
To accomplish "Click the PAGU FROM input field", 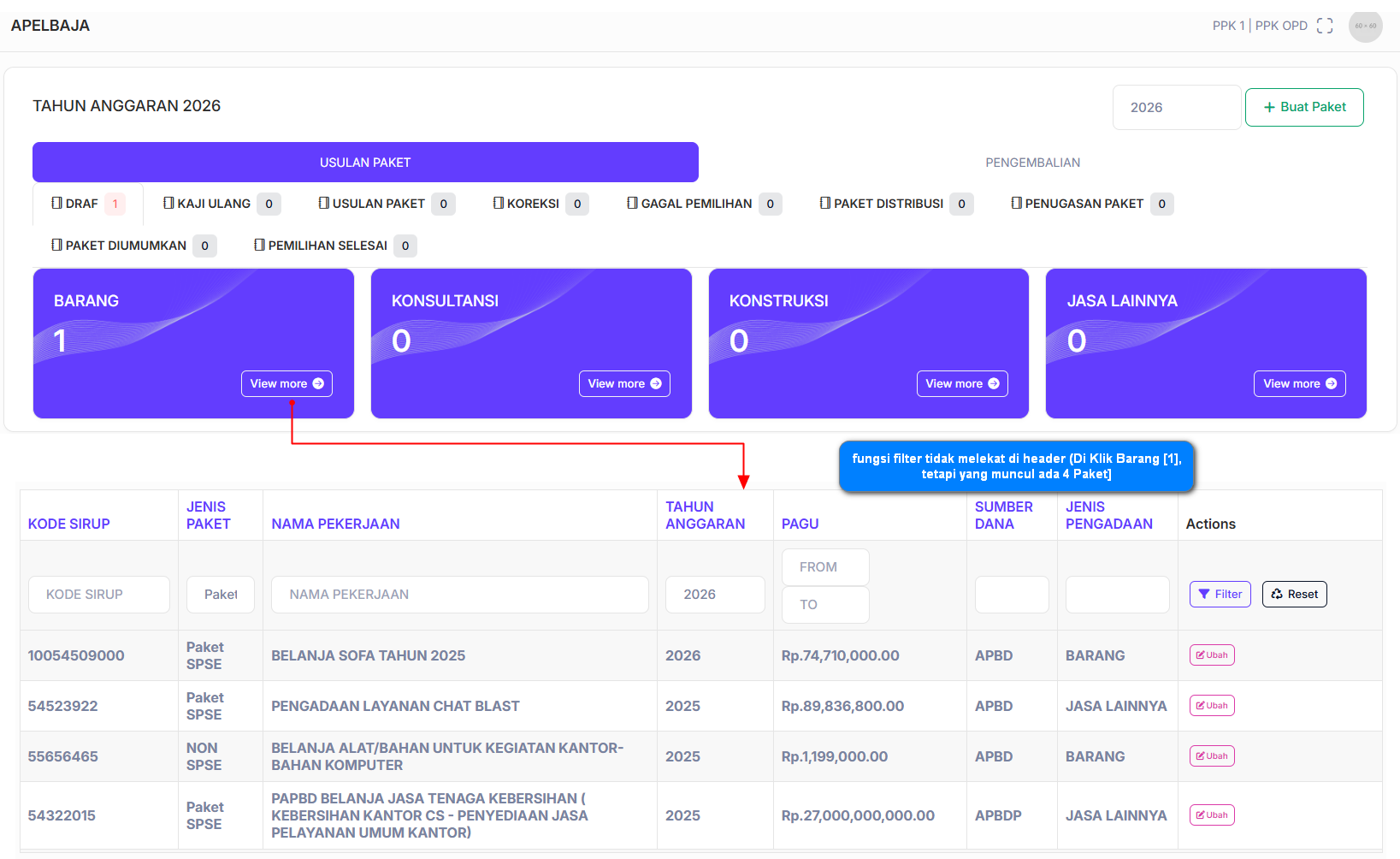I will point(825,566).
